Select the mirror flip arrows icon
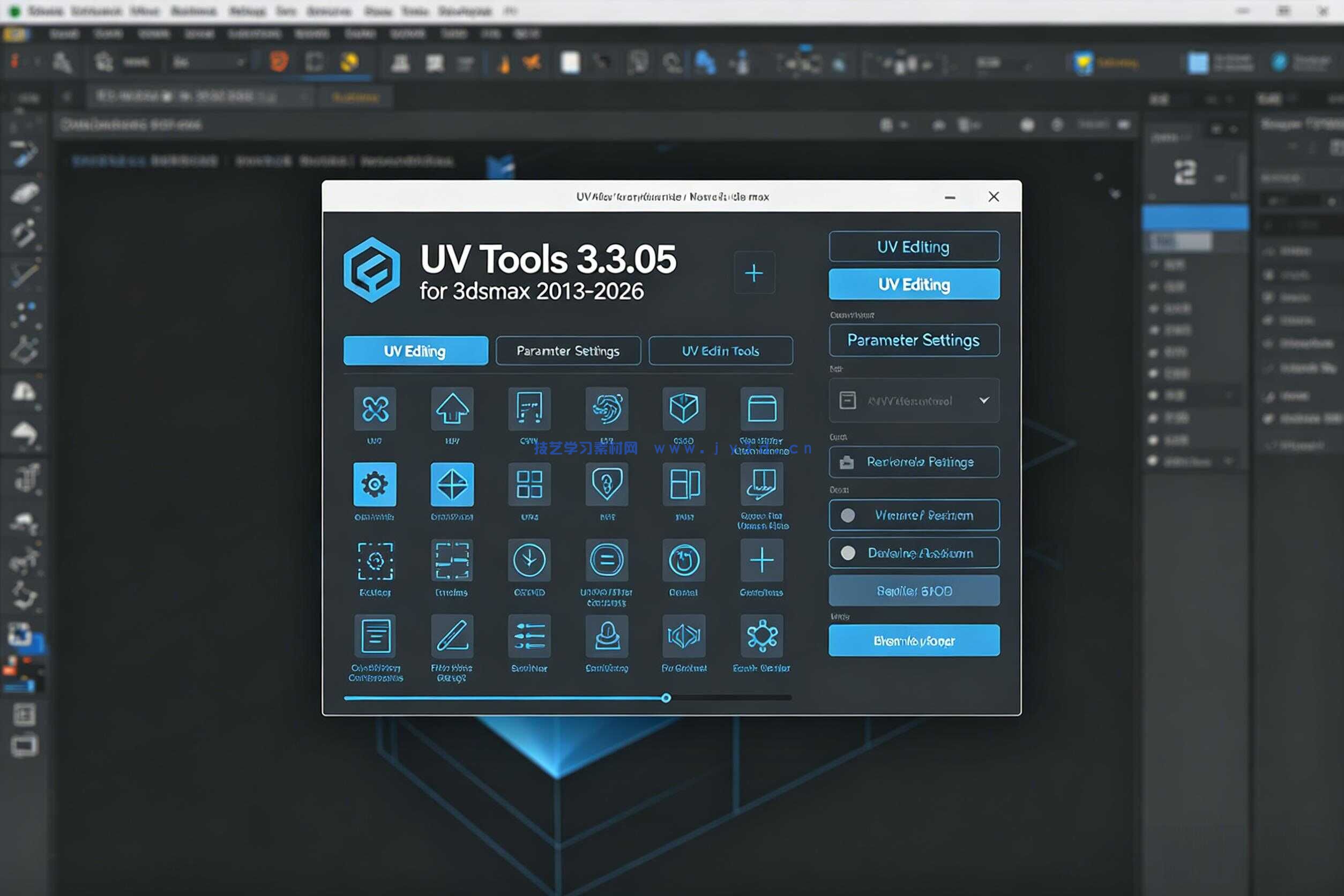 point(684,636)
